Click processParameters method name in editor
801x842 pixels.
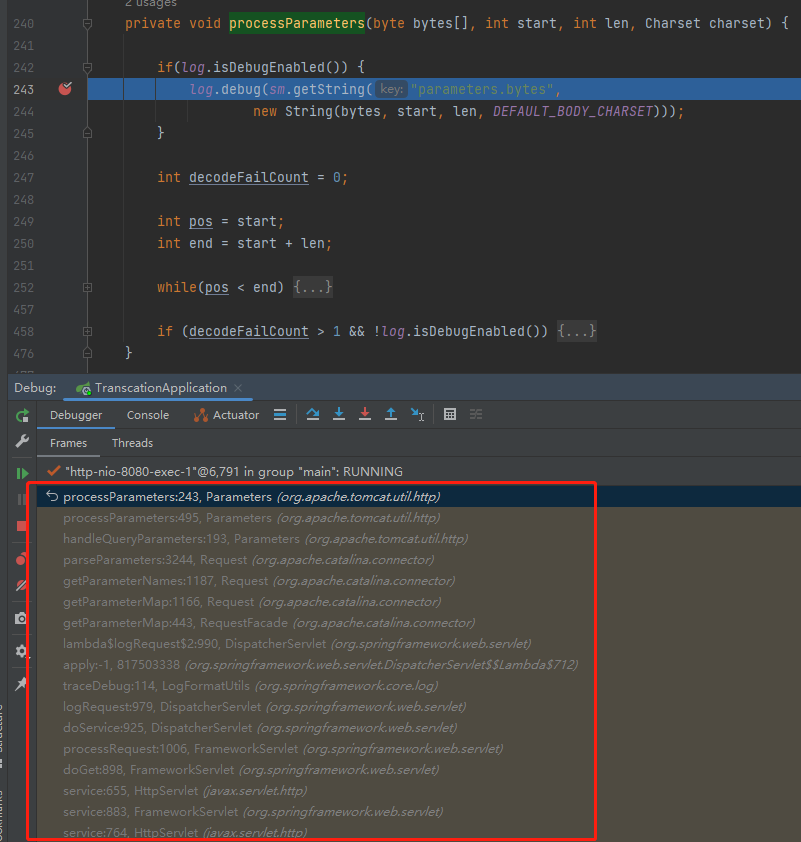(297, 23)
